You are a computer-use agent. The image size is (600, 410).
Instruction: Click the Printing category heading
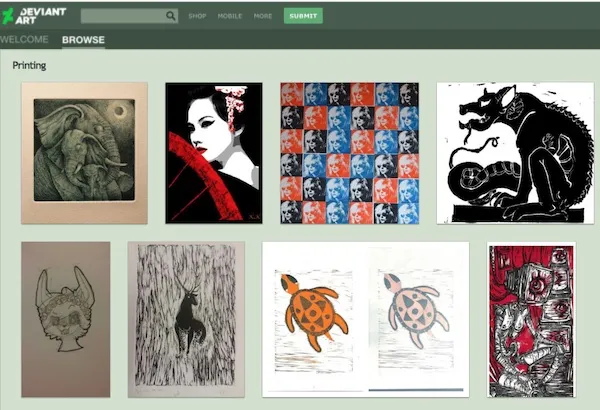(29, 66)
